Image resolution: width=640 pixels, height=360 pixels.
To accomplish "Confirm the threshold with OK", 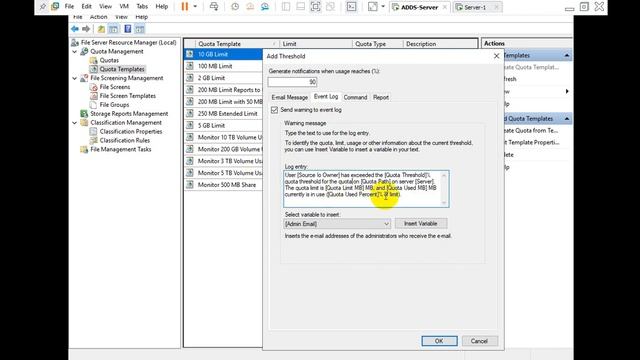I will [439, 341].
